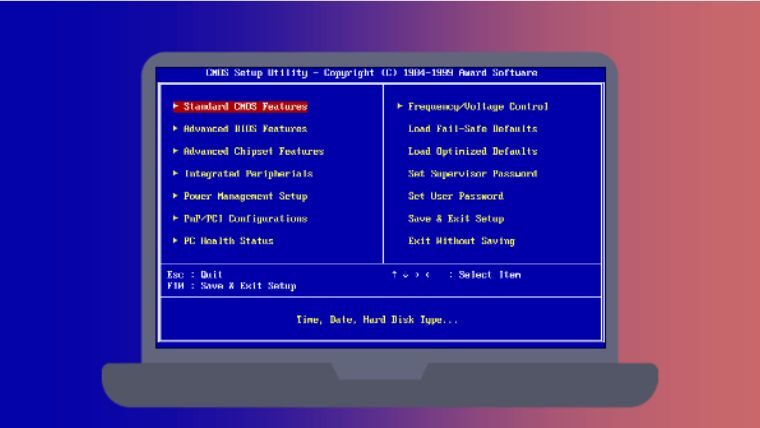Select Standard CMOS Features menu entry

245,106
